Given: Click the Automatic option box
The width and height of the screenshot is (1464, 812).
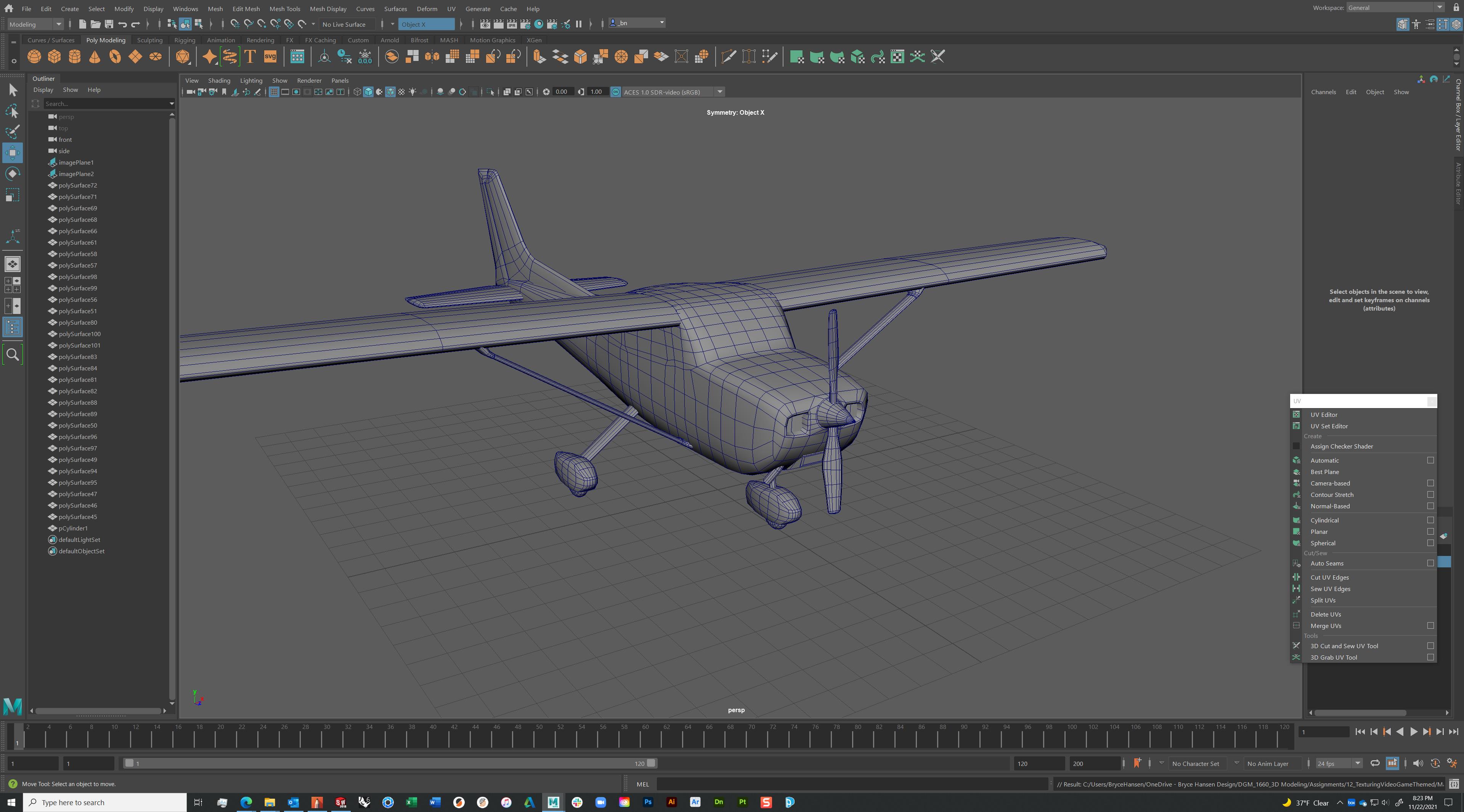Looking at the screenshot, I should pyautogui.click(x=1430, y=461).
